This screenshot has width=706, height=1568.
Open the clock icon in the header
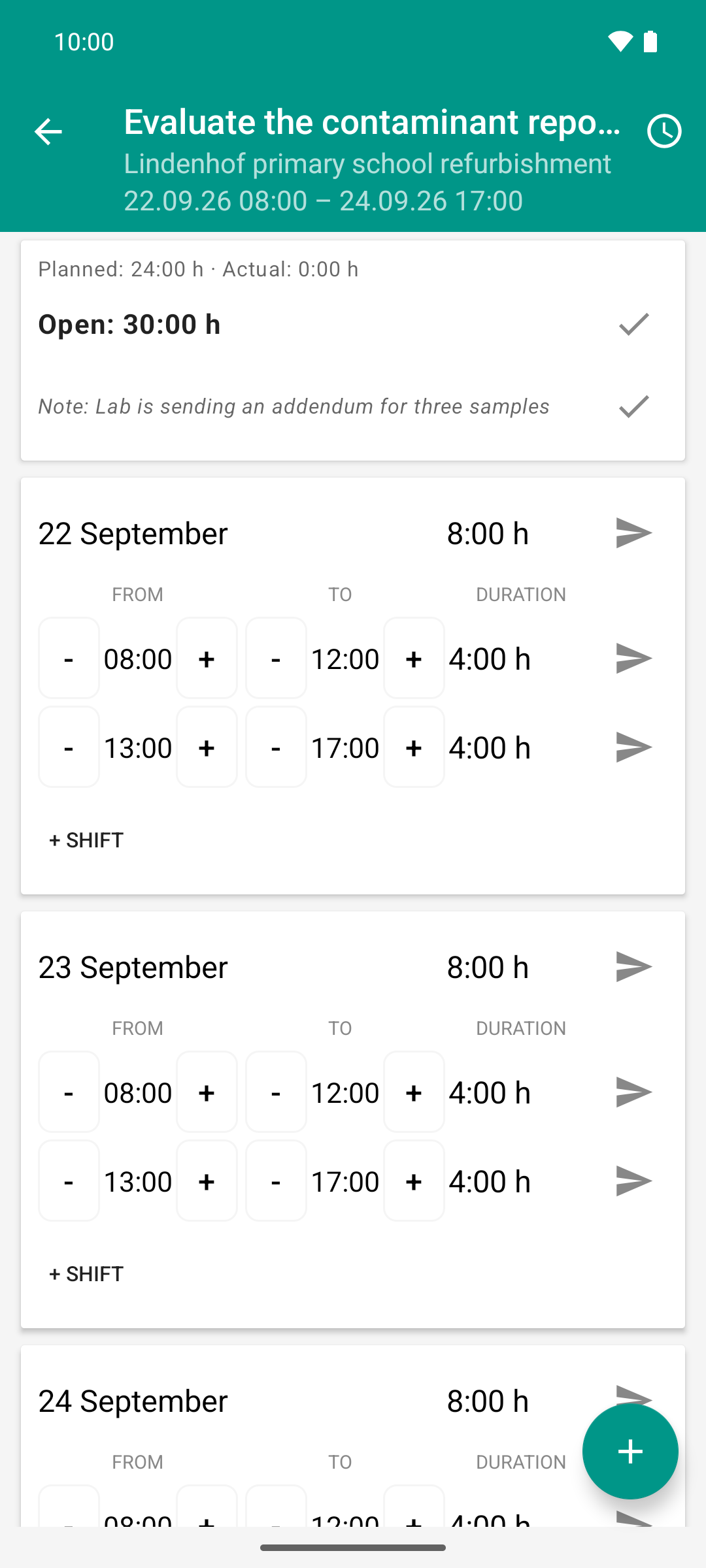664,131
